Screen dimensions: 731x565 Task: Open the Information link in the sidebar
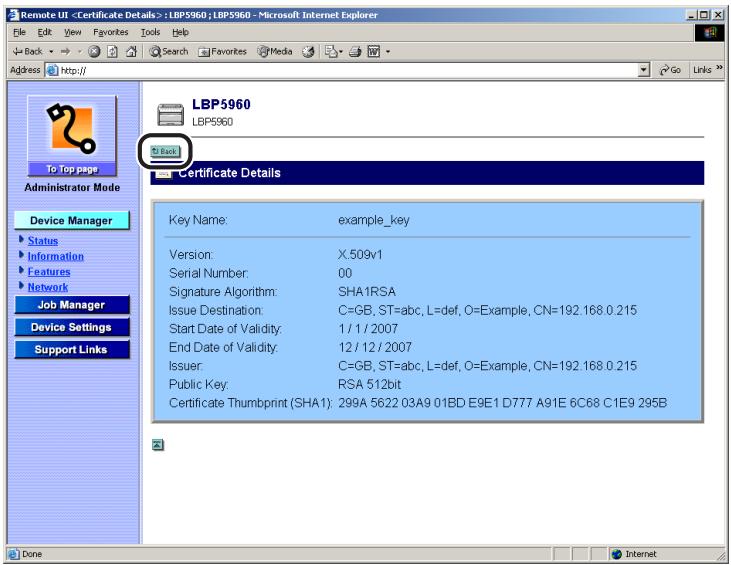55,256
